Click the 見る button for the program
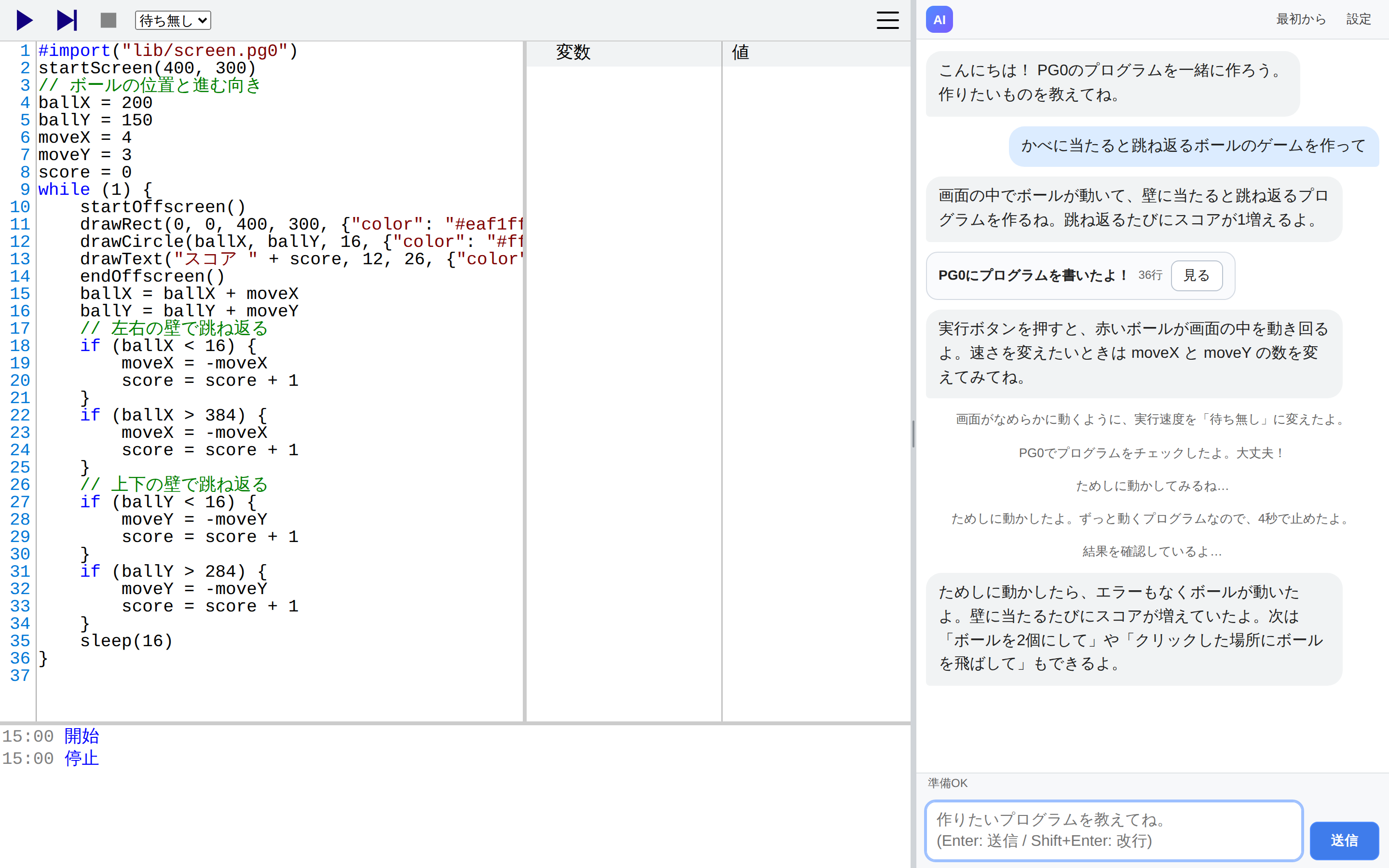This screenshot has width=1389, height=868. 1197,275
